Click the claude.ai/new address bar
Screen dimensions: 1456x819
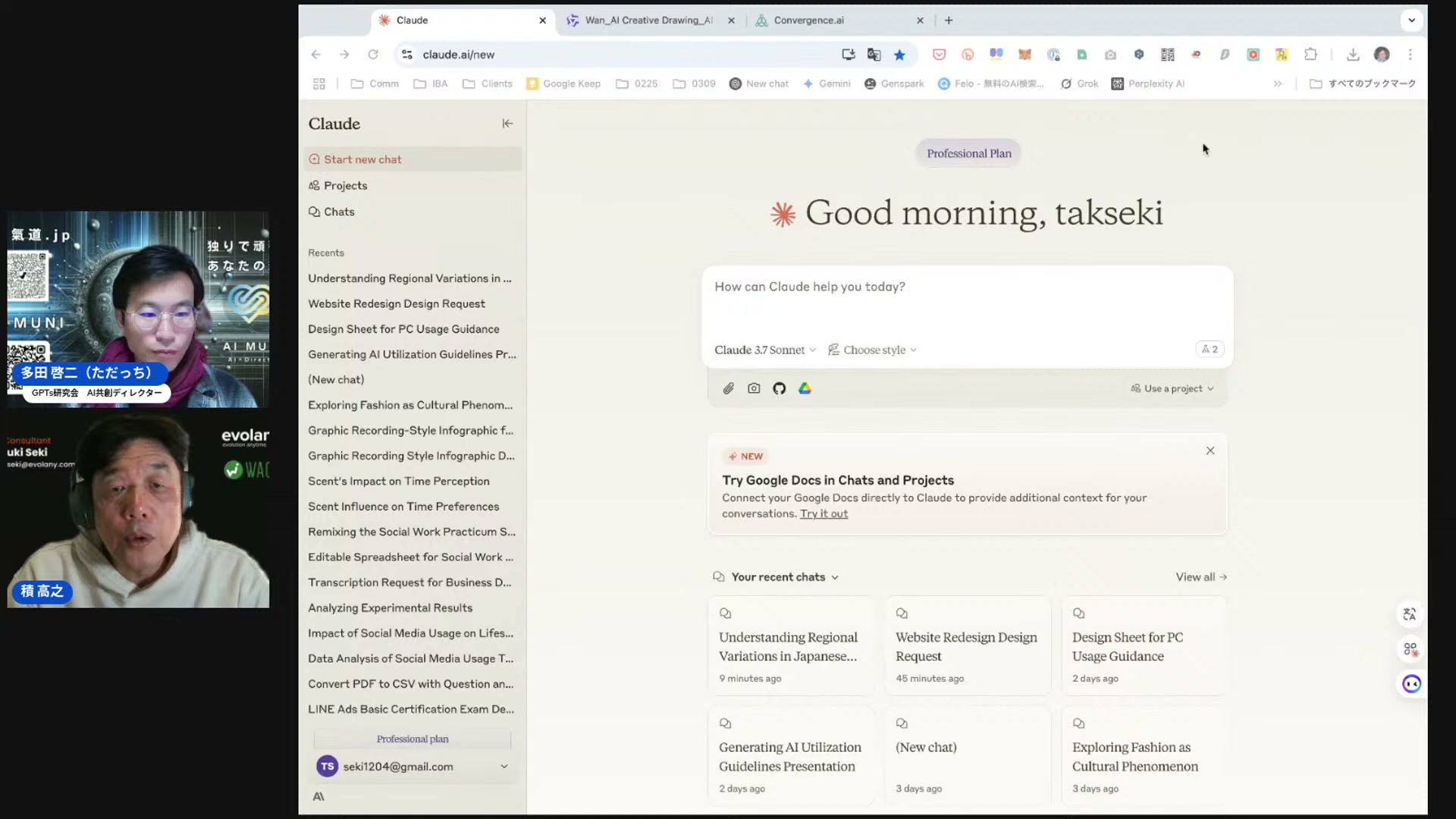pyautogui.click(x=622, y=55)
